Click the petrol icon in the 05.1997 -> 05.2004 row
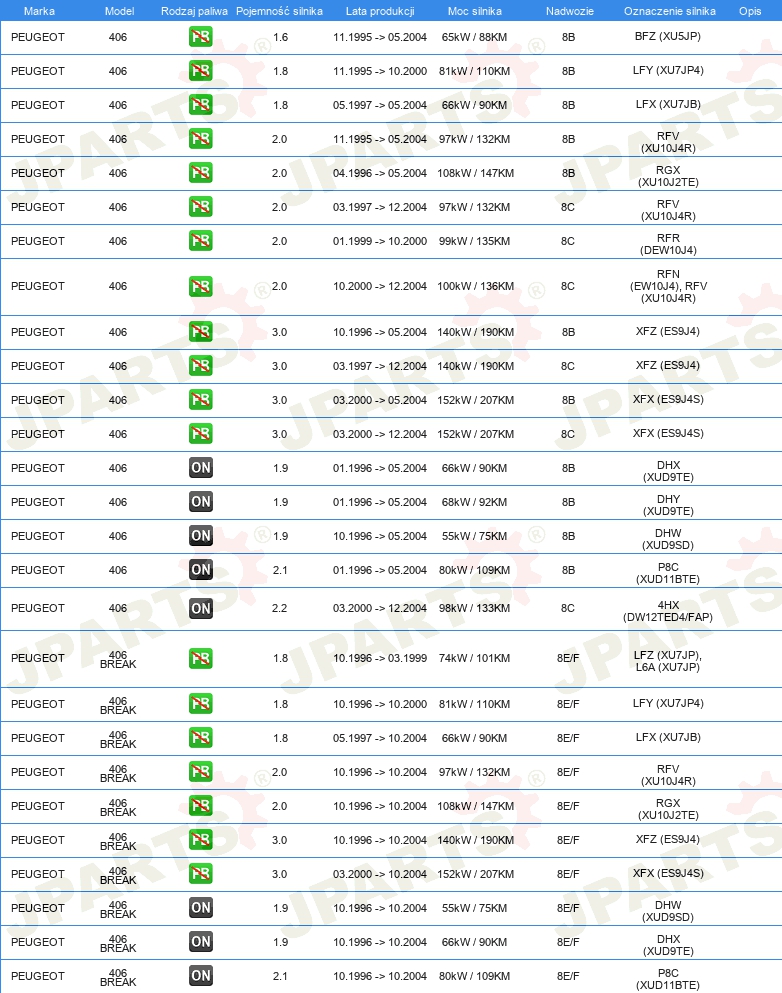The width and height of the screenshot is (782, 993). tap(201, 104)
